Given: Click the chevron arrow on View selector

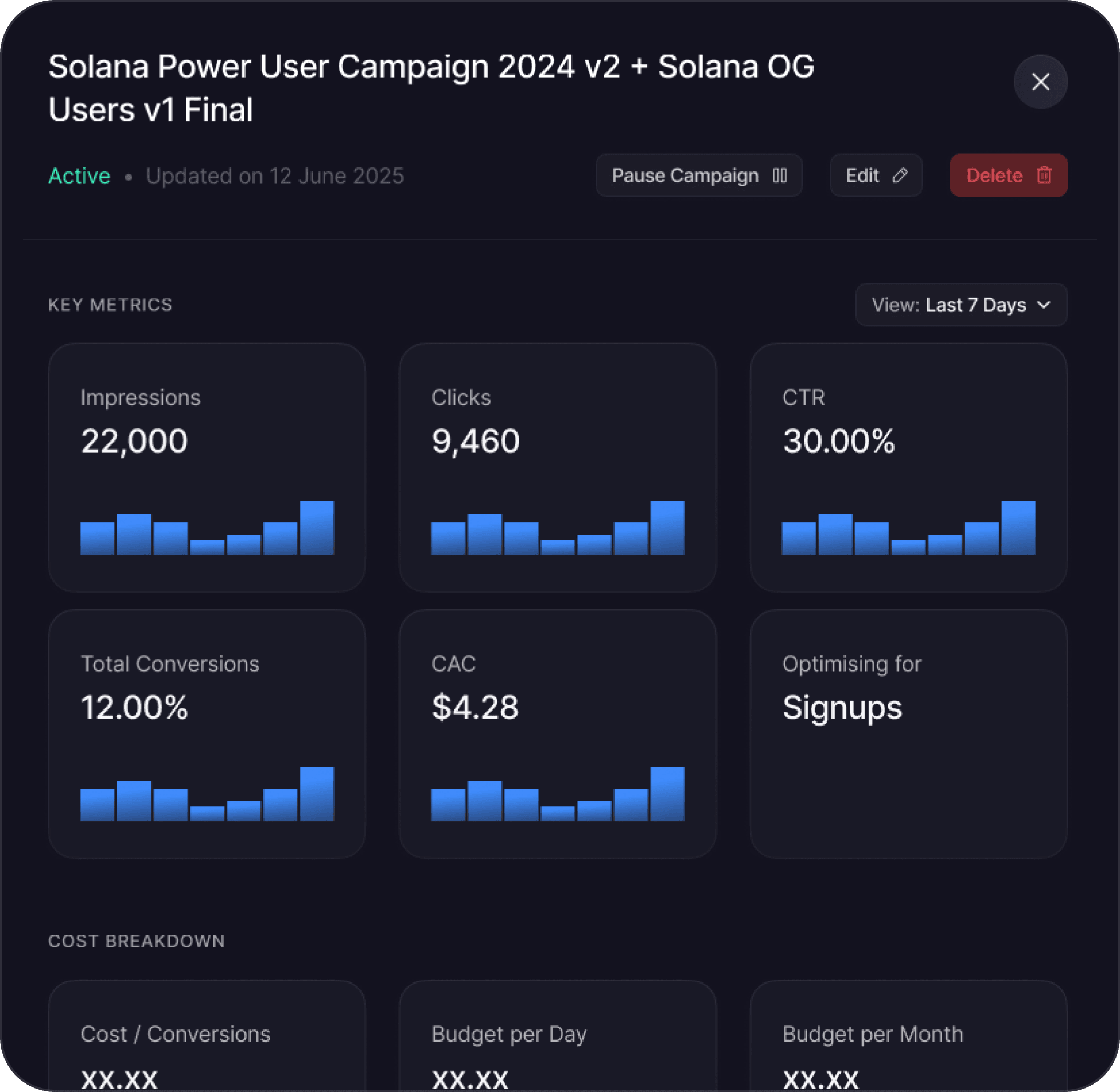Looking at the screenshot, I should pyautogui.click(x=1044, y=305).
